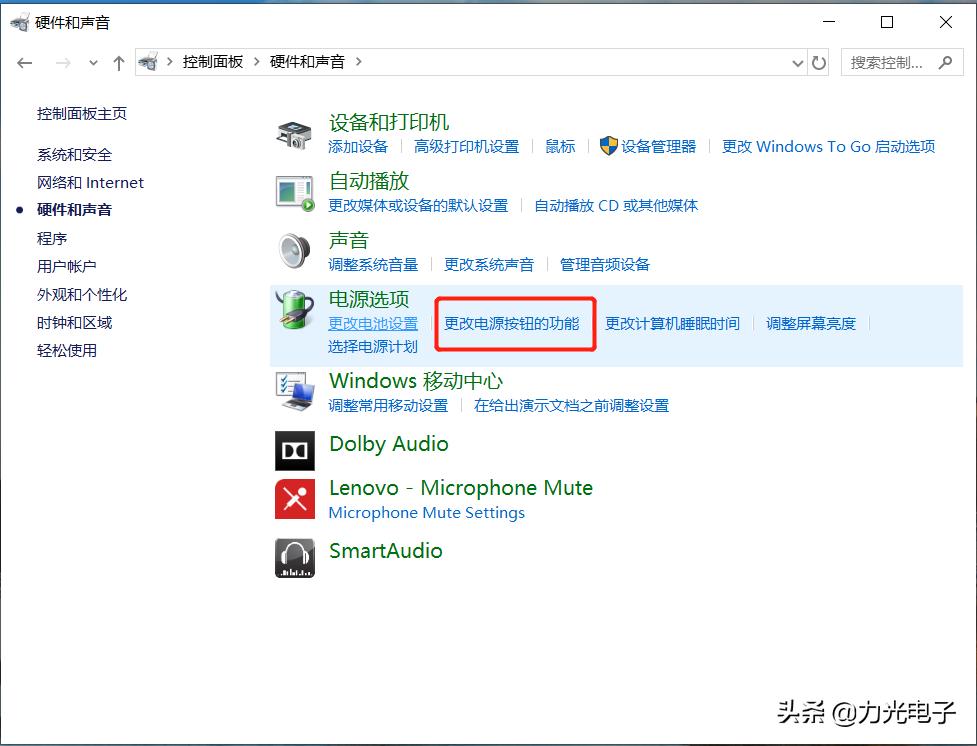Click the back navigation arrow
977x746 pixels.
click(25, 62)
